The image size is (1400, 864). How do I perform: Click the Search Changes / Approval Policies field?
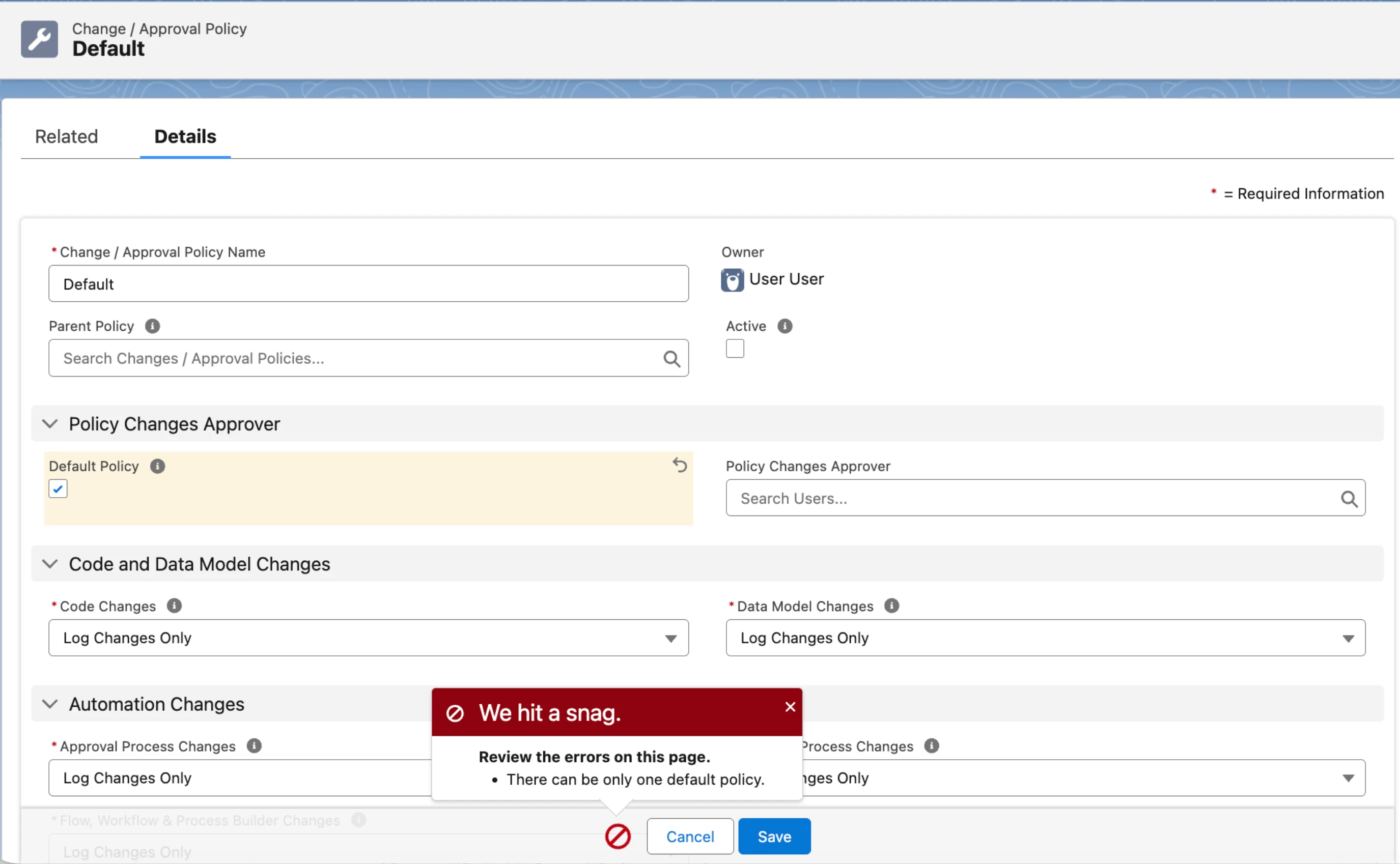[x=369, y=358]
